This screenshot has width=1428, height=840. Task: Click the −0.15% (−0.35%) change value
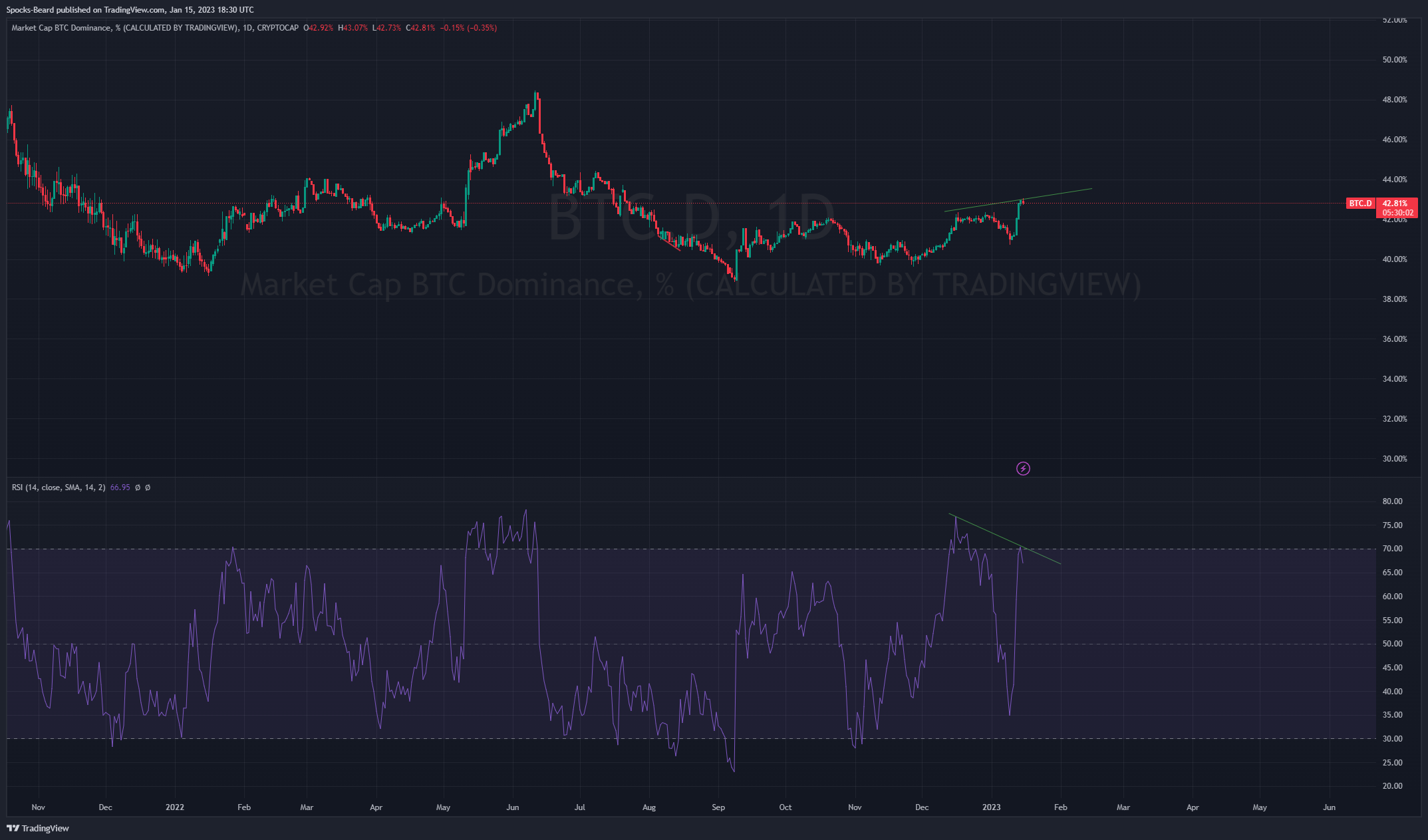[468, 28]
